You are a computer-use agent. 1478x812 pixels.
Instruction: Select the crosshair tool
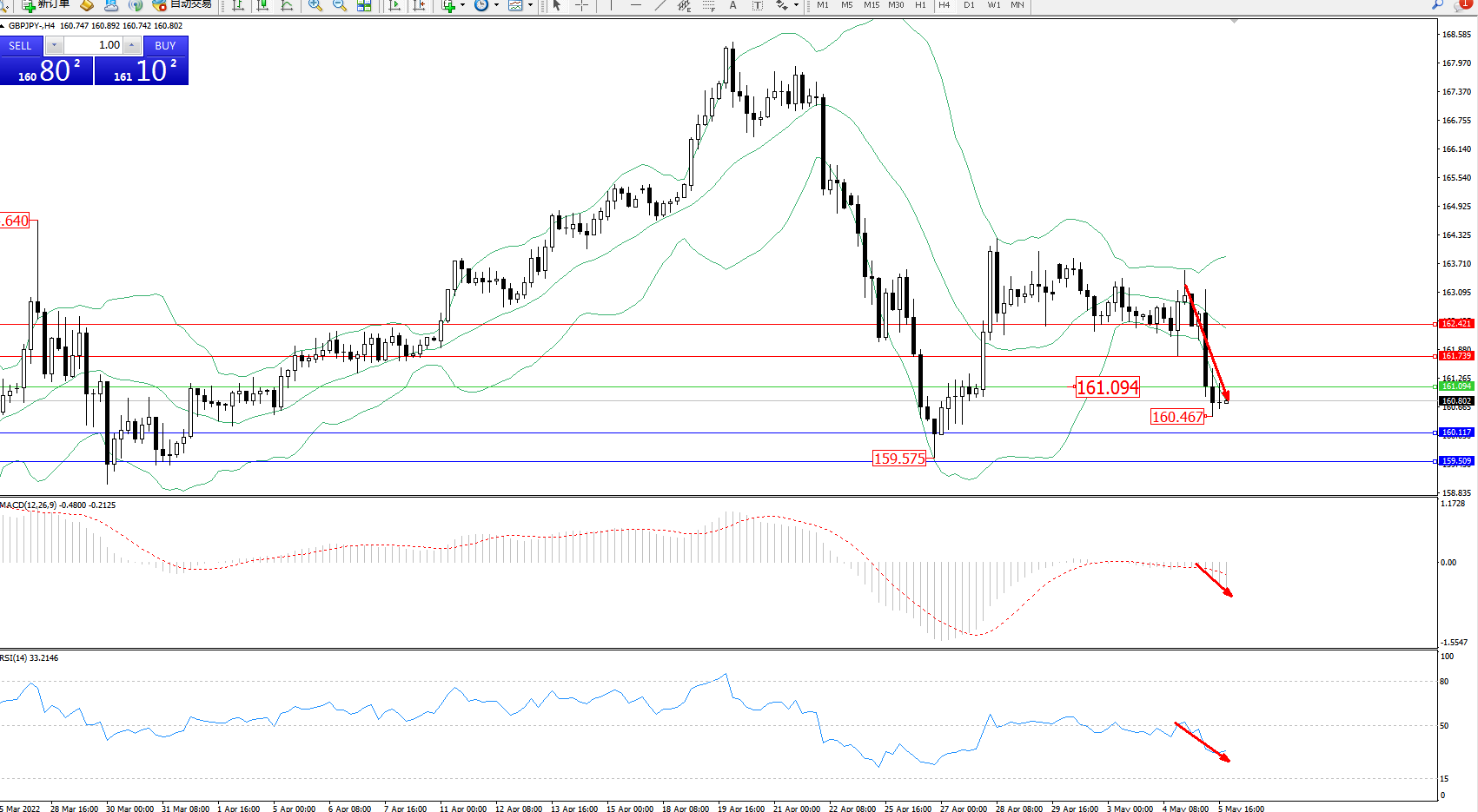[x=581, y=5]
